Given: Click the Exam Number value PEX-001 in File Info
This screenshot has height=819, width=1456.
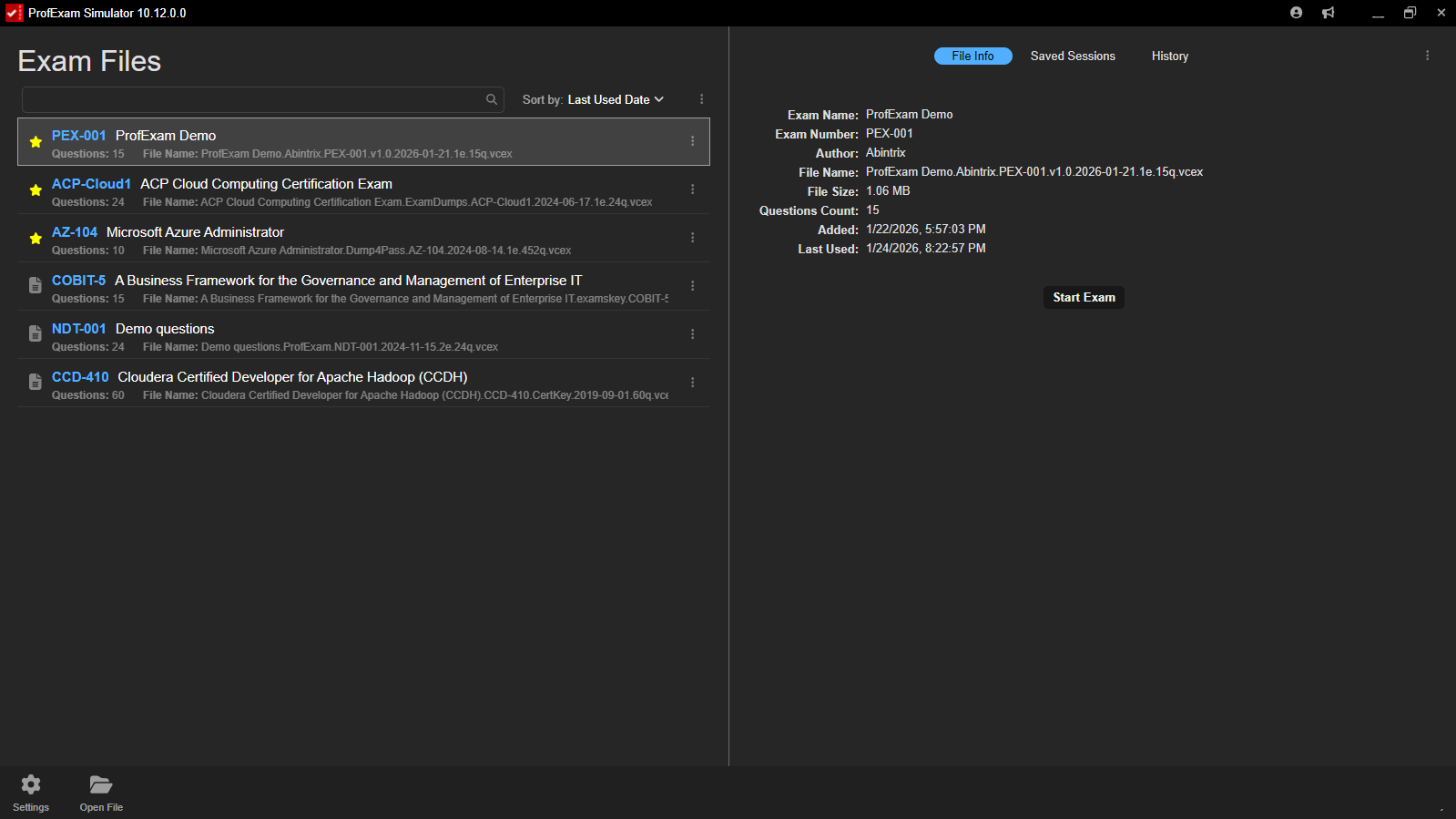Looking at the screenshot, I should [x=890, y=134].
